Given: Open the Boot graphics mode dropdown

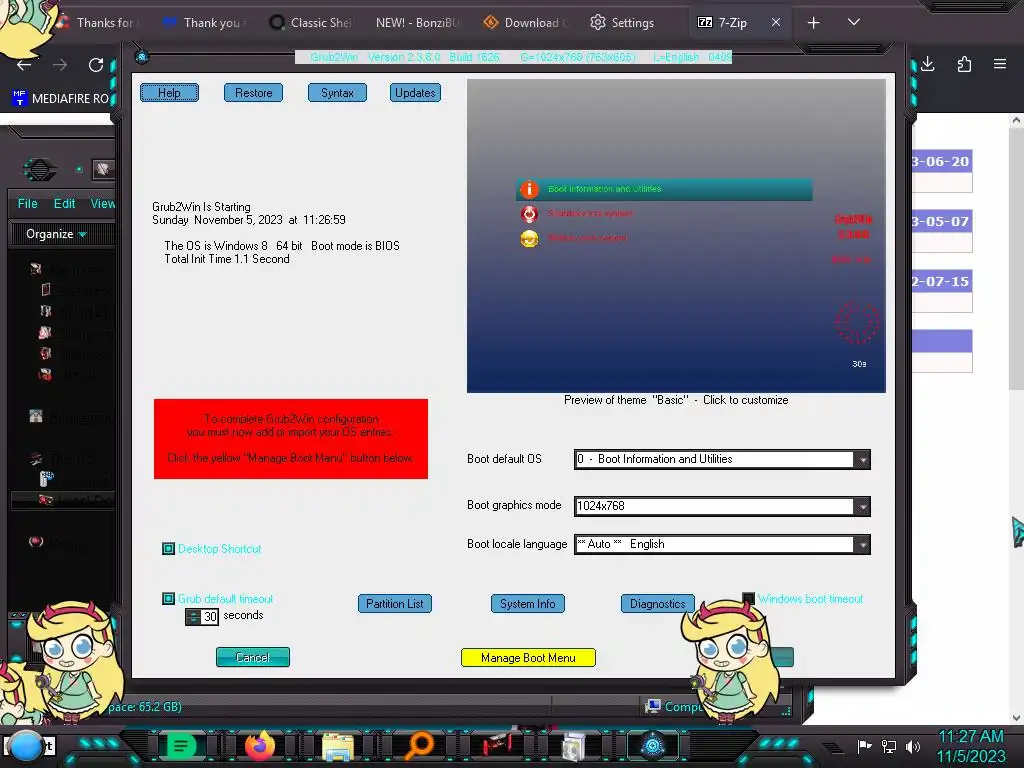Looking at the screenshot, I should click(862, 506).
